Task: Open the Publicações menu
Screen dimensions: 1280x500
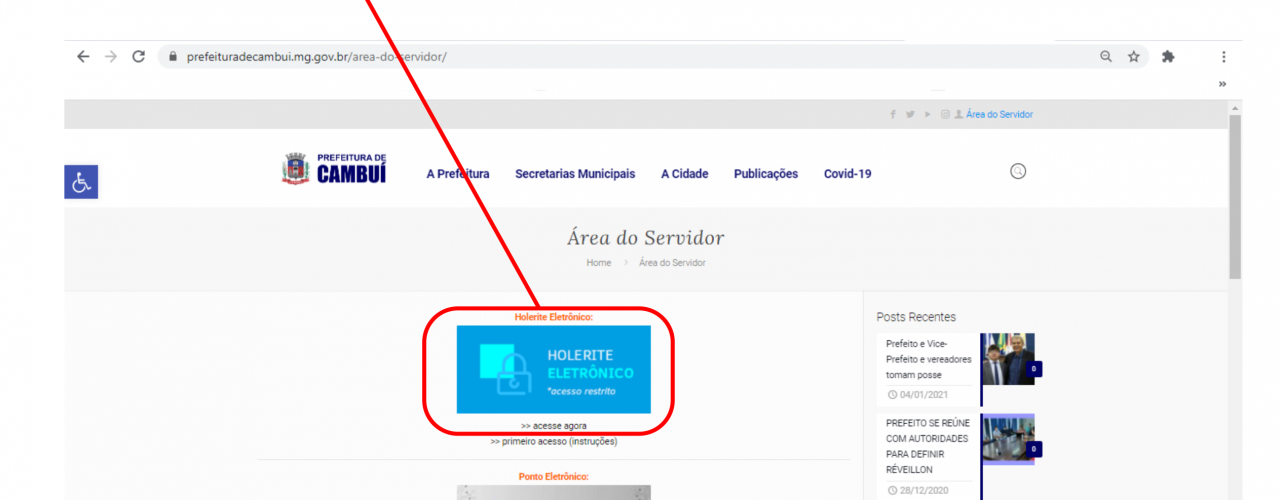Action: click(x=765, y=174)
